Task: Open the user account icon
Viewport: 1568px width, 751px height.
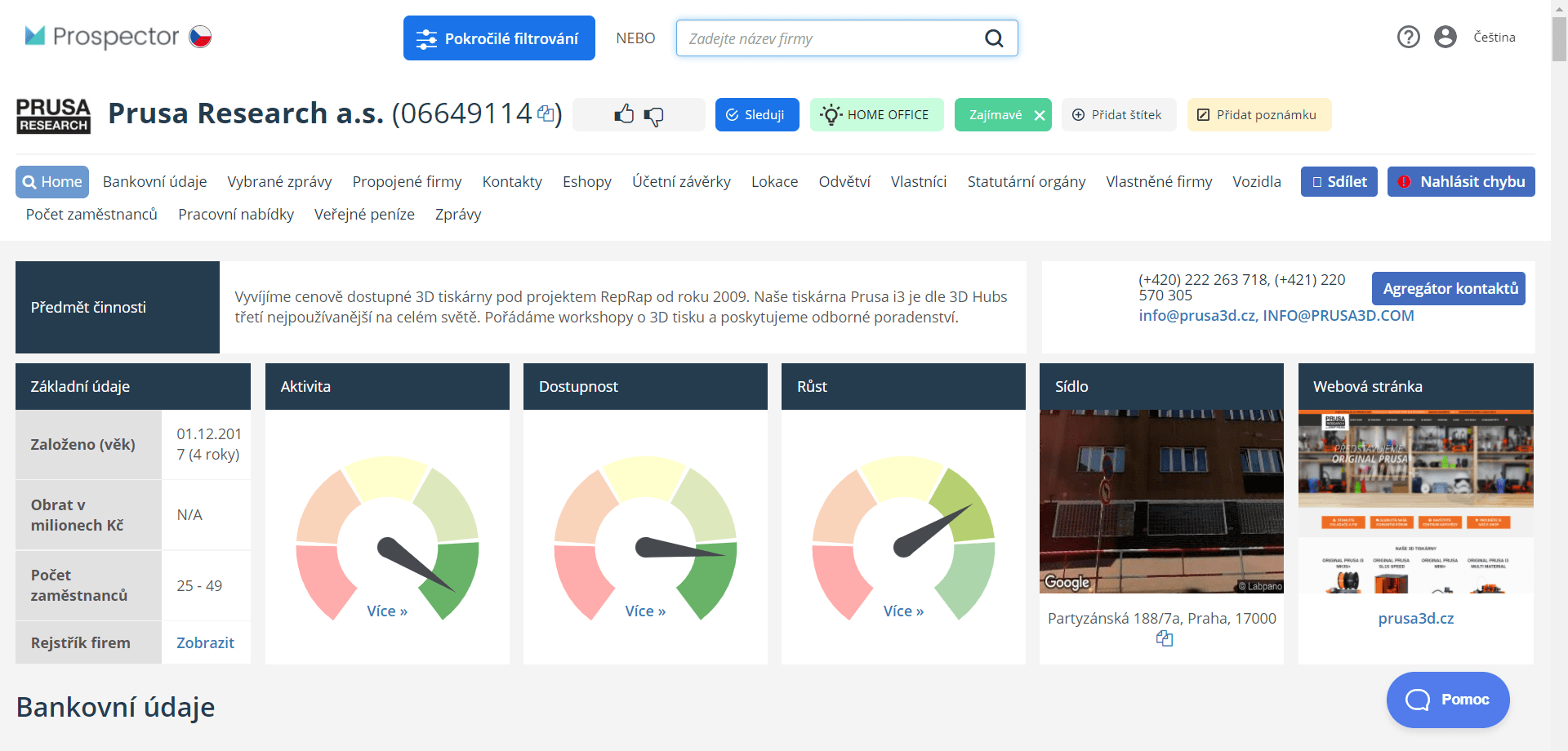Action: 1445,37
